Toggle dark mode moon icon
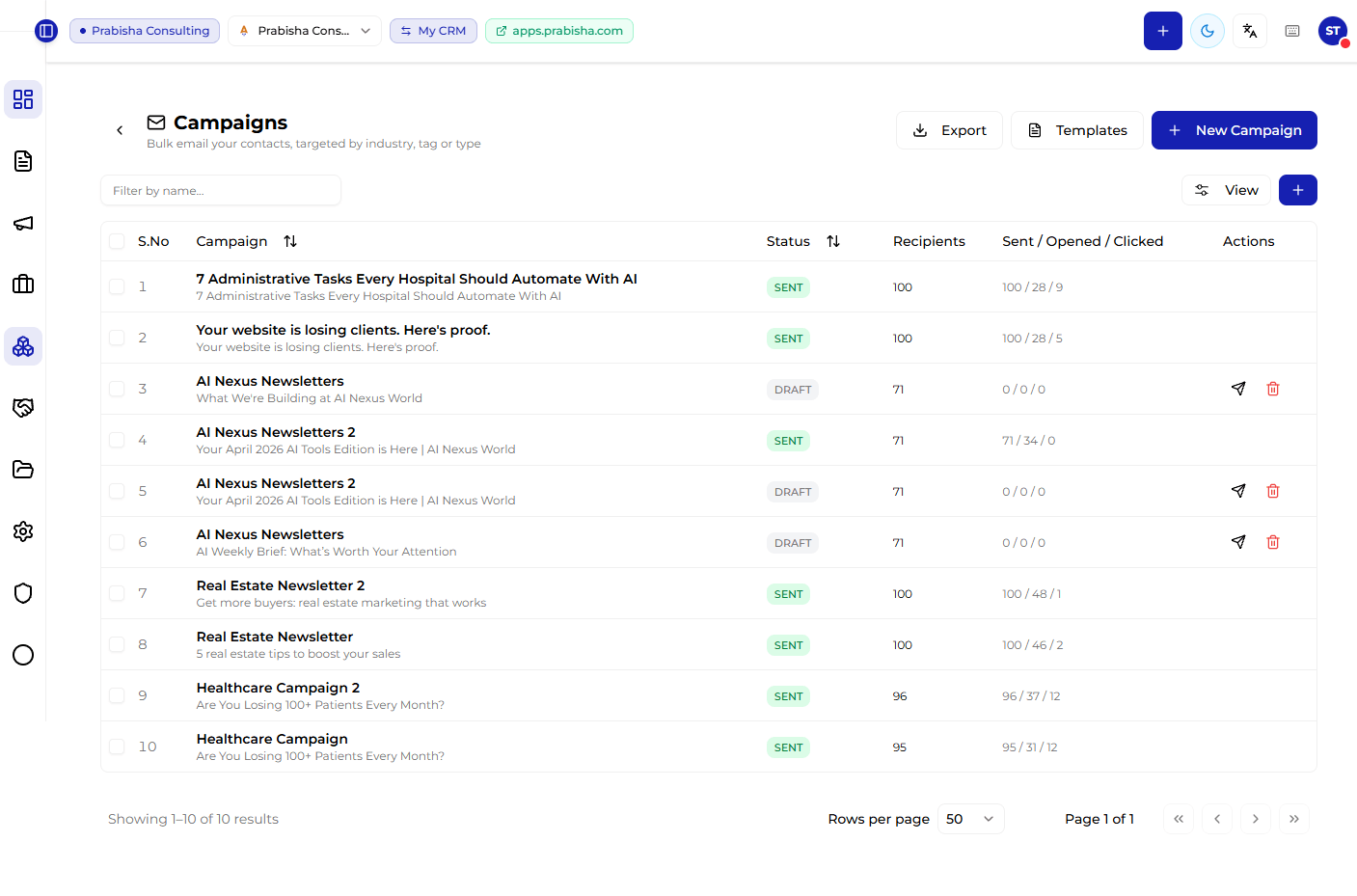This screenshot has height=896, width=1357. [x=1208, y=31]
